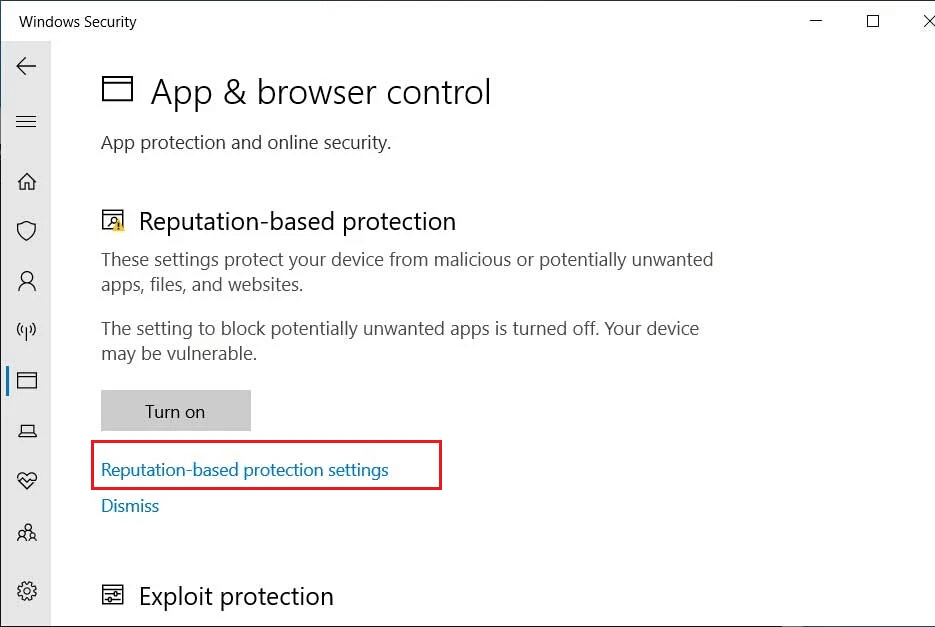Open Device security laptop icon
This screenshot has height=627, width=935.
[27, 431]
